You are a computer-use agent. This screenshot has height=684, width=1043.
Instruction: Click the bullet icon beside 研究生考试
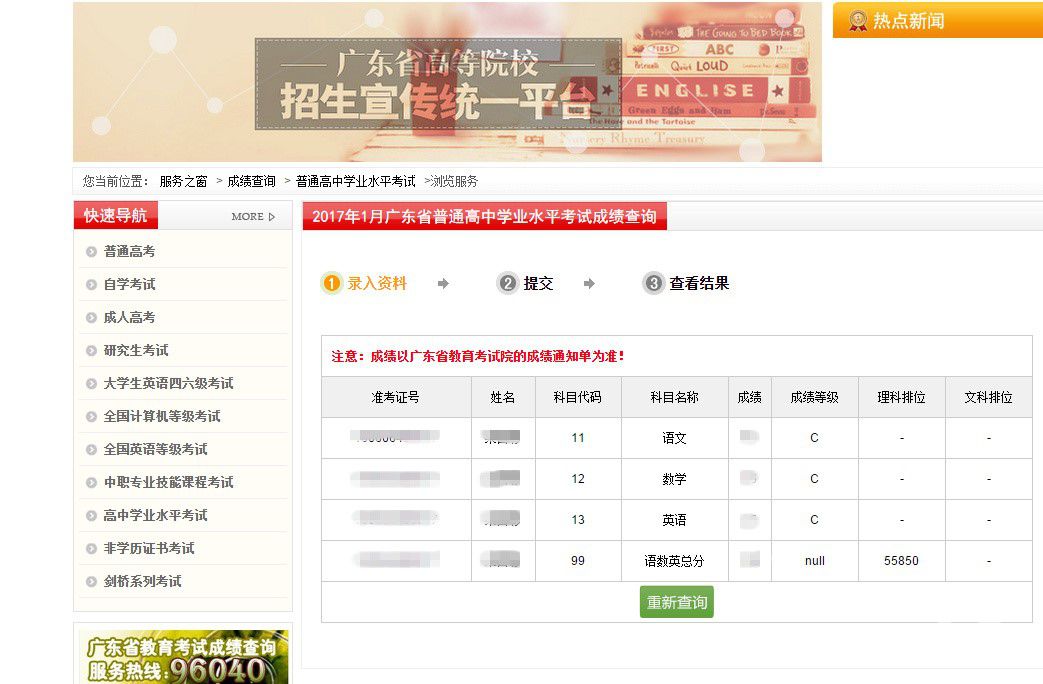click(91, 351)
